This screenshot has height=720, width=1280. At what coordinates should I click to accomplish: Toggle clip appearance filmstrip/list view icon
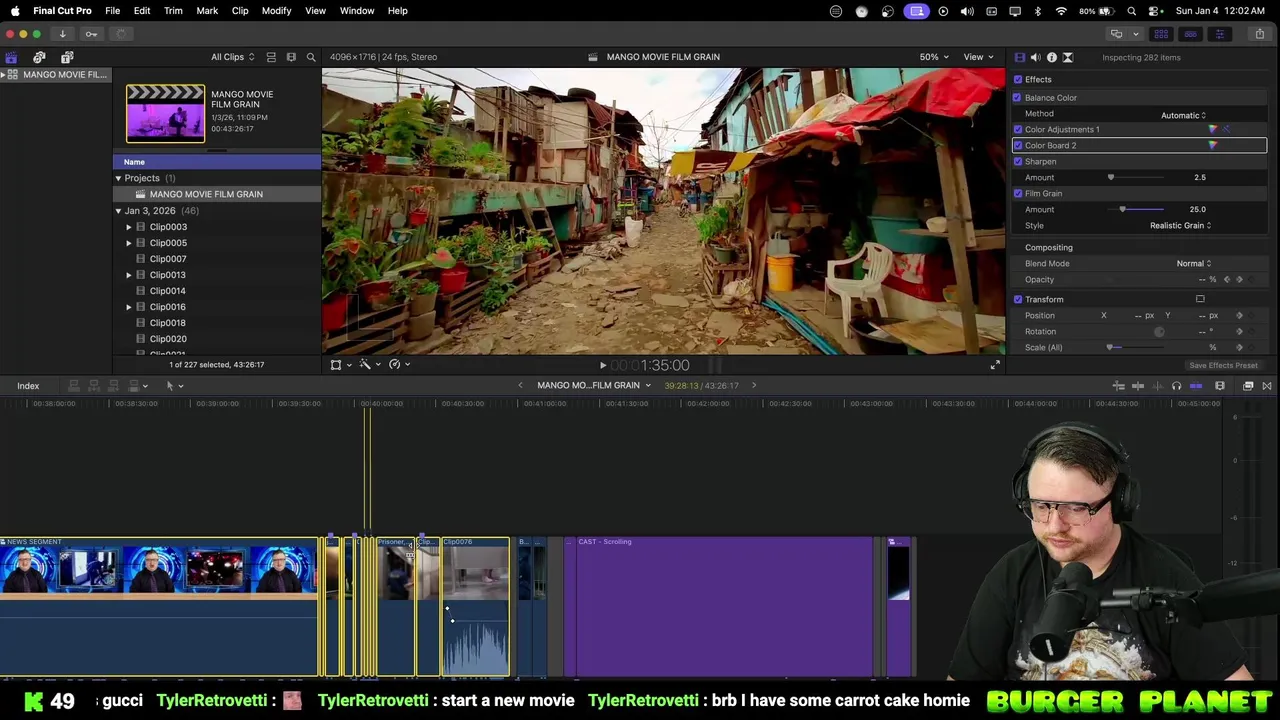click(271, 57)
